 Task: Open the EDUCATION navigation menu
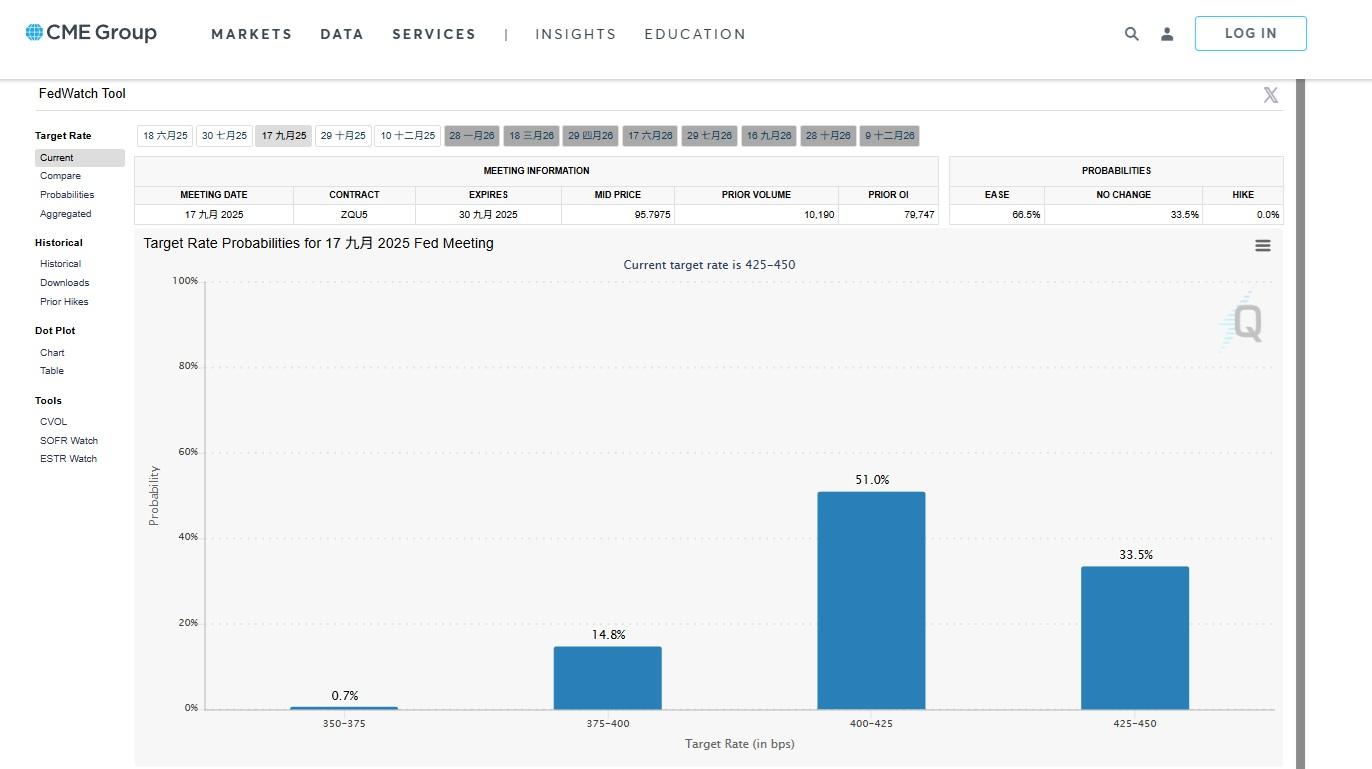click(x=695, y=34)
